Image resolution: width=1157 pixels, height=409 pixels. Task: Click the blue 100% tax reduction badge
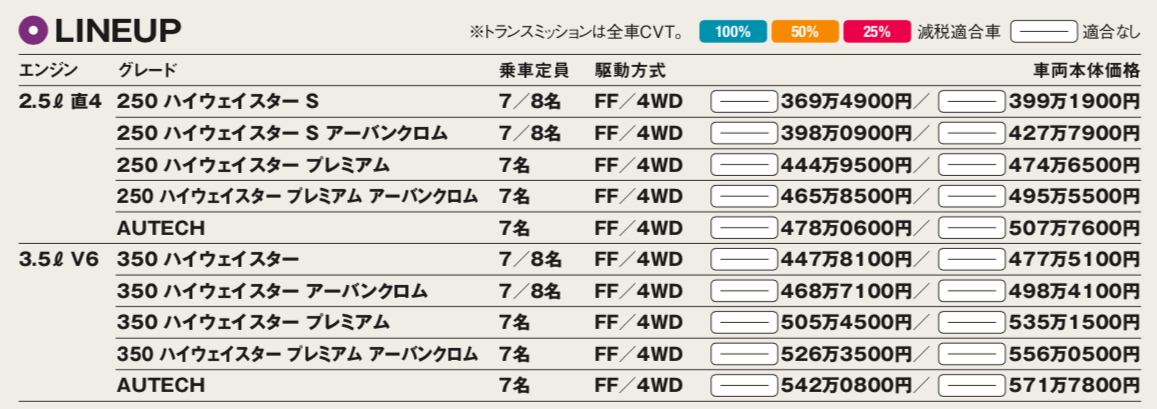732,32
